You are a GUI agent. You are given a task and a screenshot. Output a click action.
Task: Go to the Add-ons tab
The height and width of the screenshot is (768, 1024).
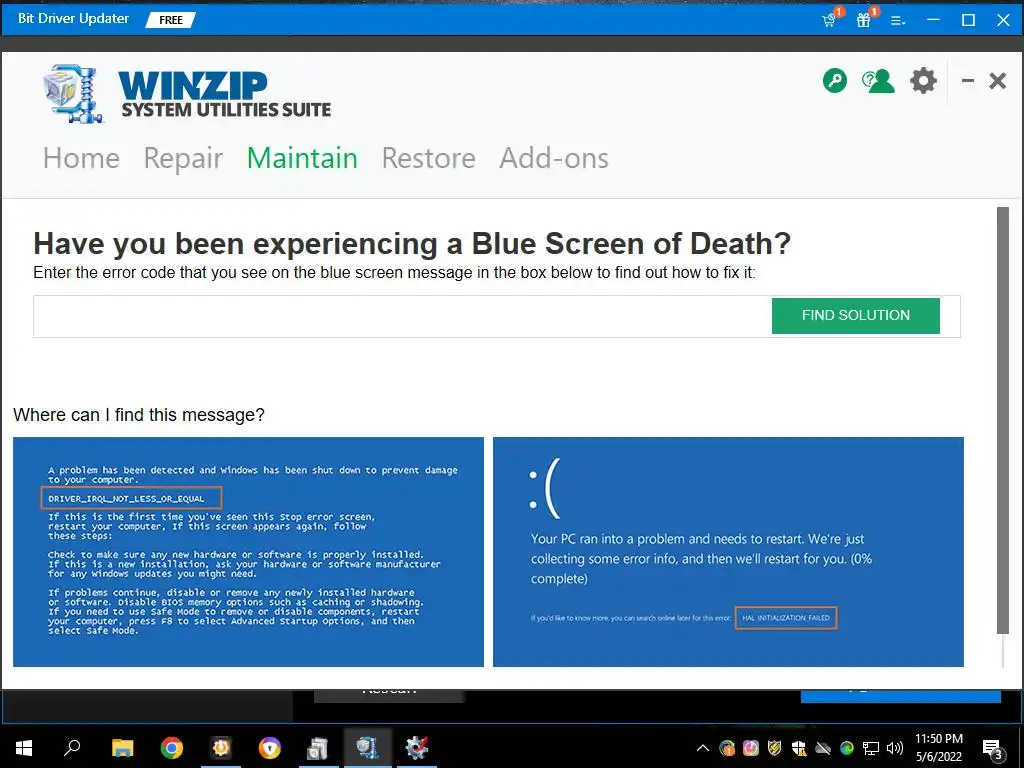pos(554,158)
